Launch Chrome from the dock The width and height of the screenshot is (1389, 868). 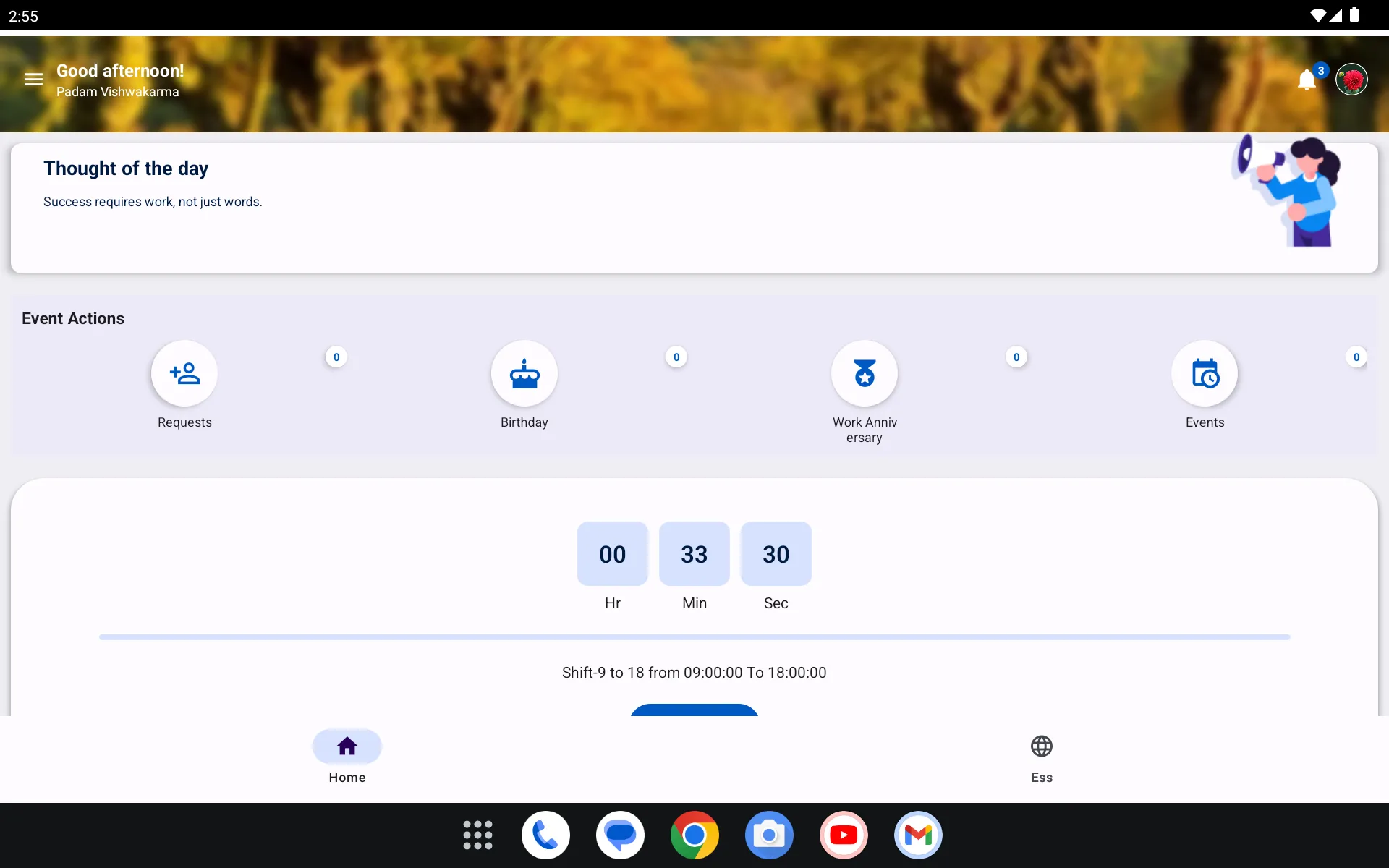pyautogui.click(x=694, y=835)
